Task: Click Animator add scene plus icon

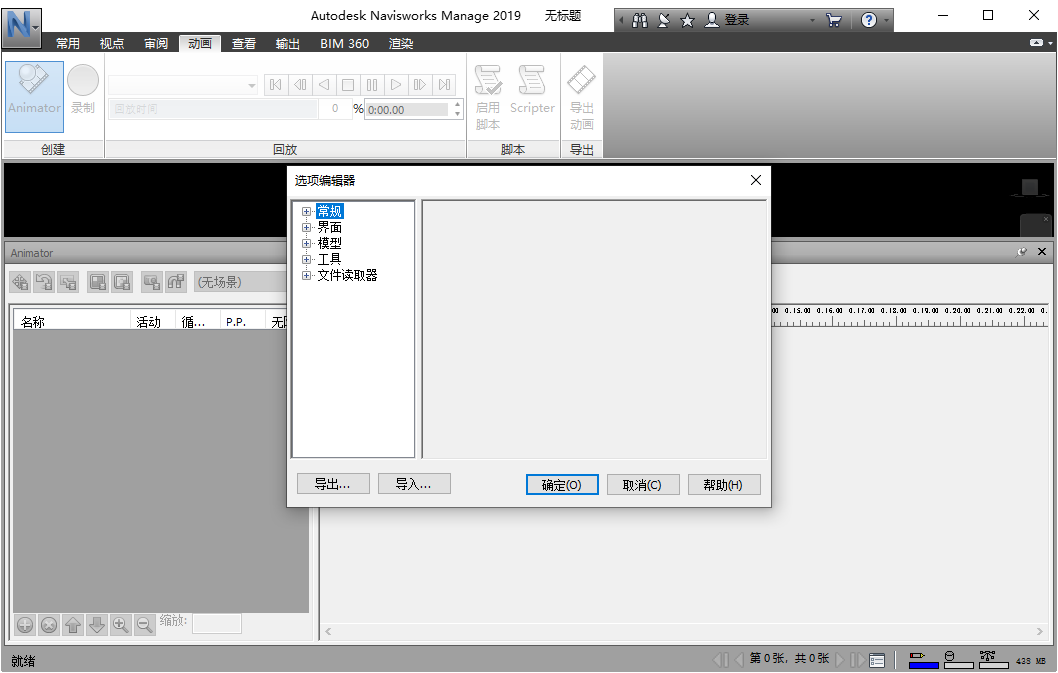Action: tap(25, 625)
